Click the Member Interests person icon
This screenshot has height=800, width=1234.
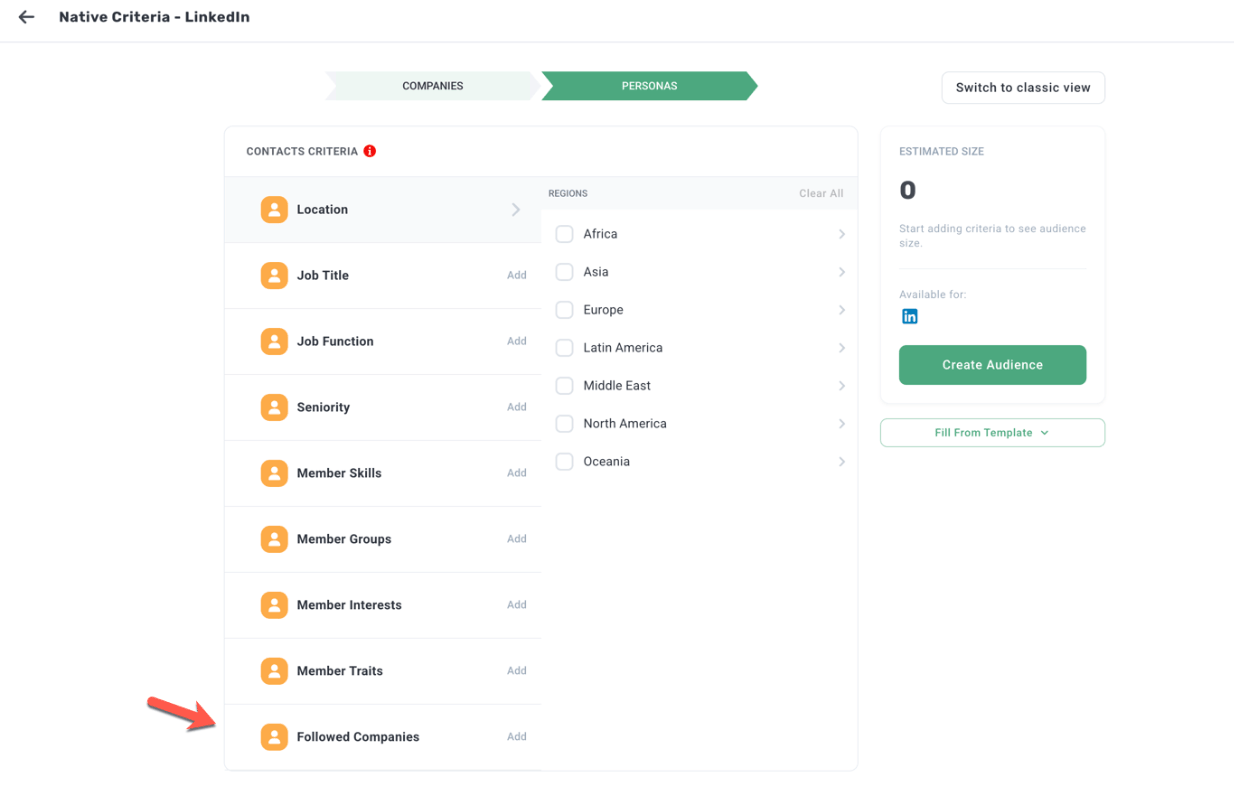274,605
